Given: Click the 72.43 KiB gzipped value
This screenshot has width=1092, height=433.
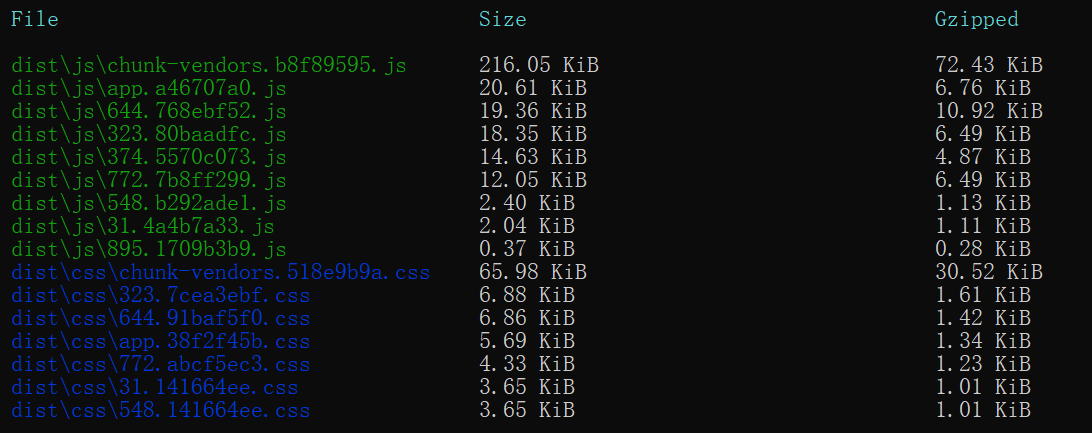Looking at the screenshot, I should 988,65.
